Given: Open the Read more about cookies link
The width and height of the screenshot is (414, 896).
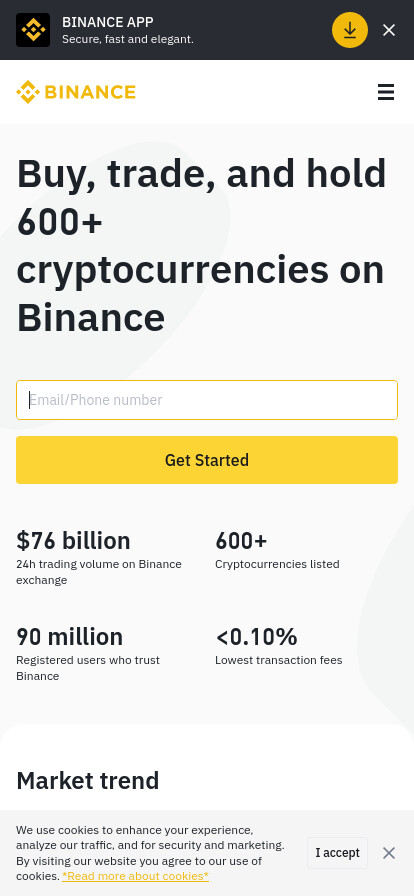Looking at the screenshot, I should (x=136, y=876).
